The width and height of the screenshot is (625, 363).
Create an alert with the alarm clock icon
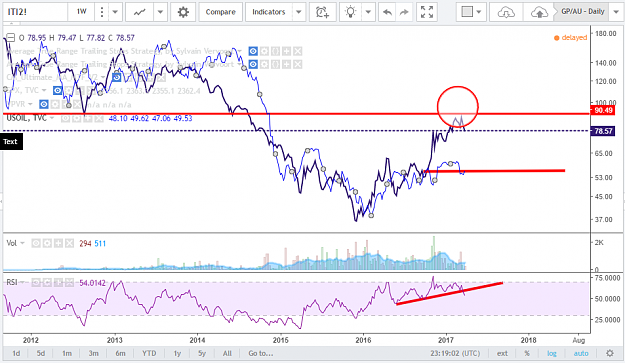[322, 12]
